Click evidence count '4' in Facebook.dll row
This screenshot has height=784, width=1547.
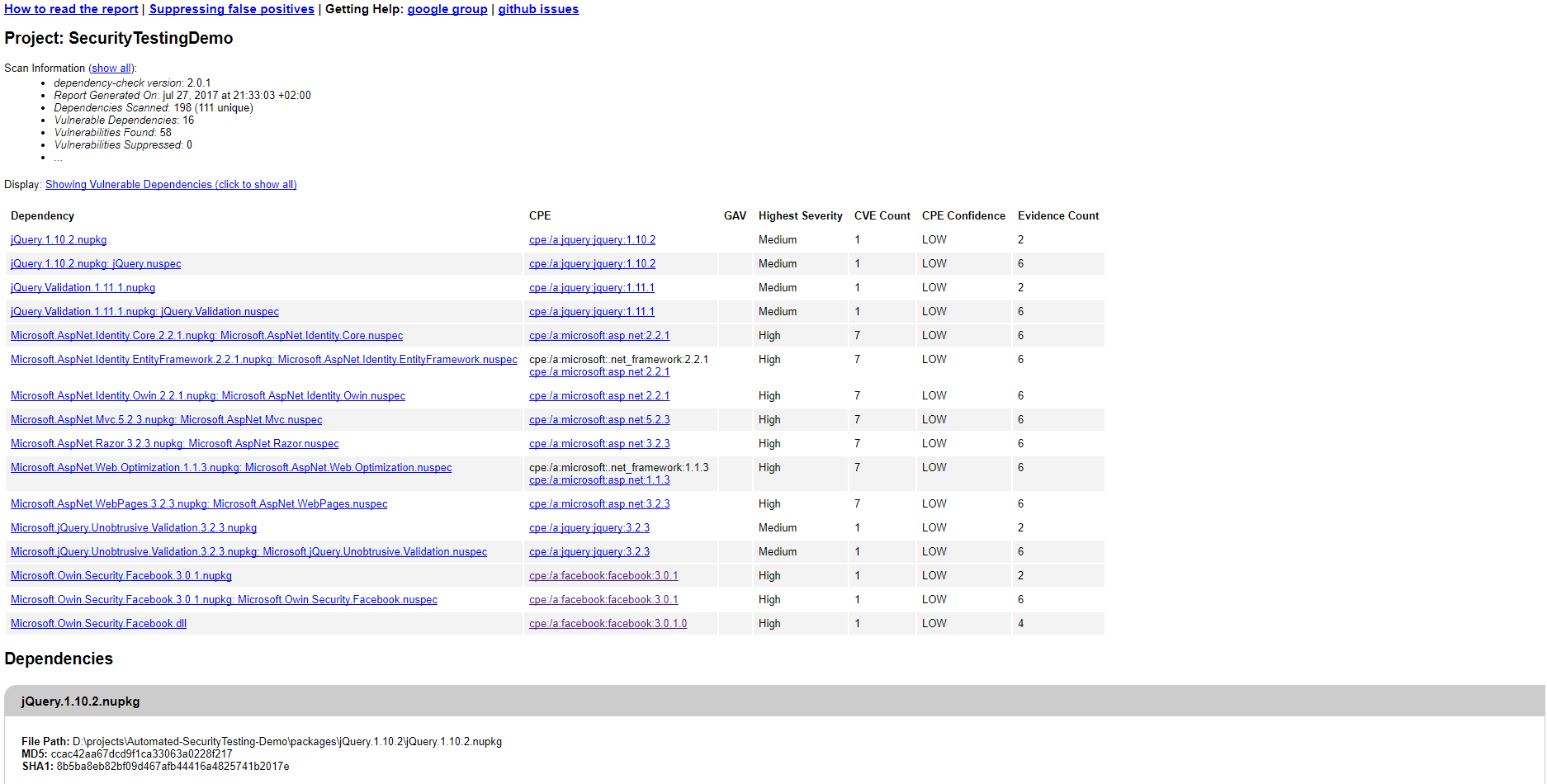click(x=1021, y=624)
